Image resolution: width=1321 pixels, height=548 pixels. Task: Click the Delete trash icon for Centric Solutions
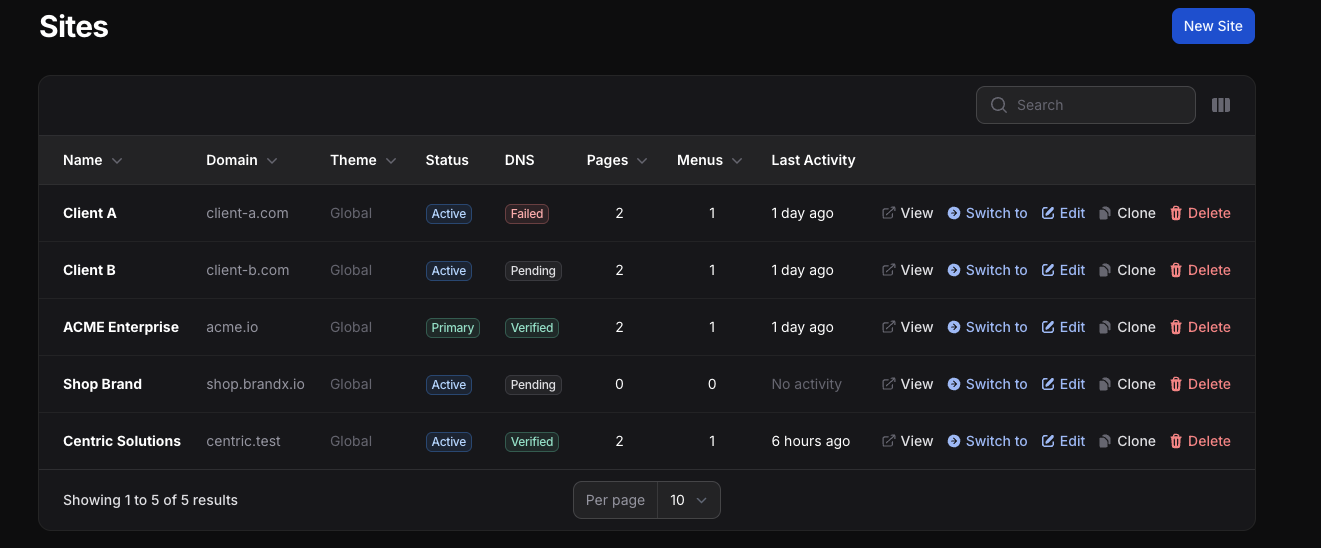point(1176,441)
